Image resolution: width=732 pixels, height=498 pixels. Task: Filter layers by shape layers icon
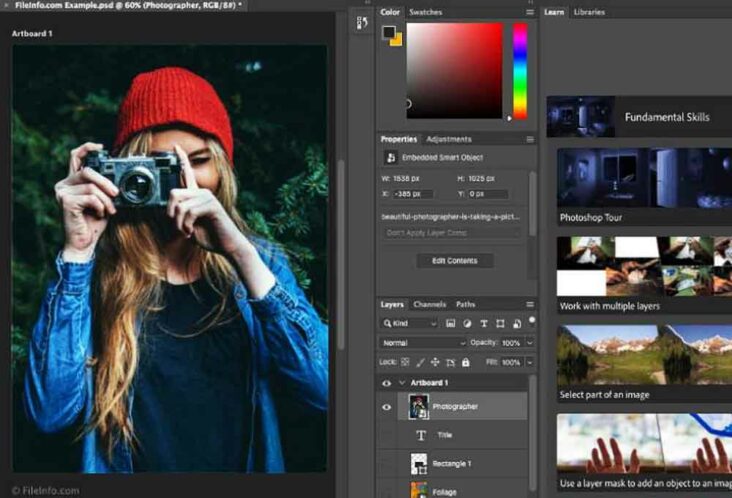[500, 323]
